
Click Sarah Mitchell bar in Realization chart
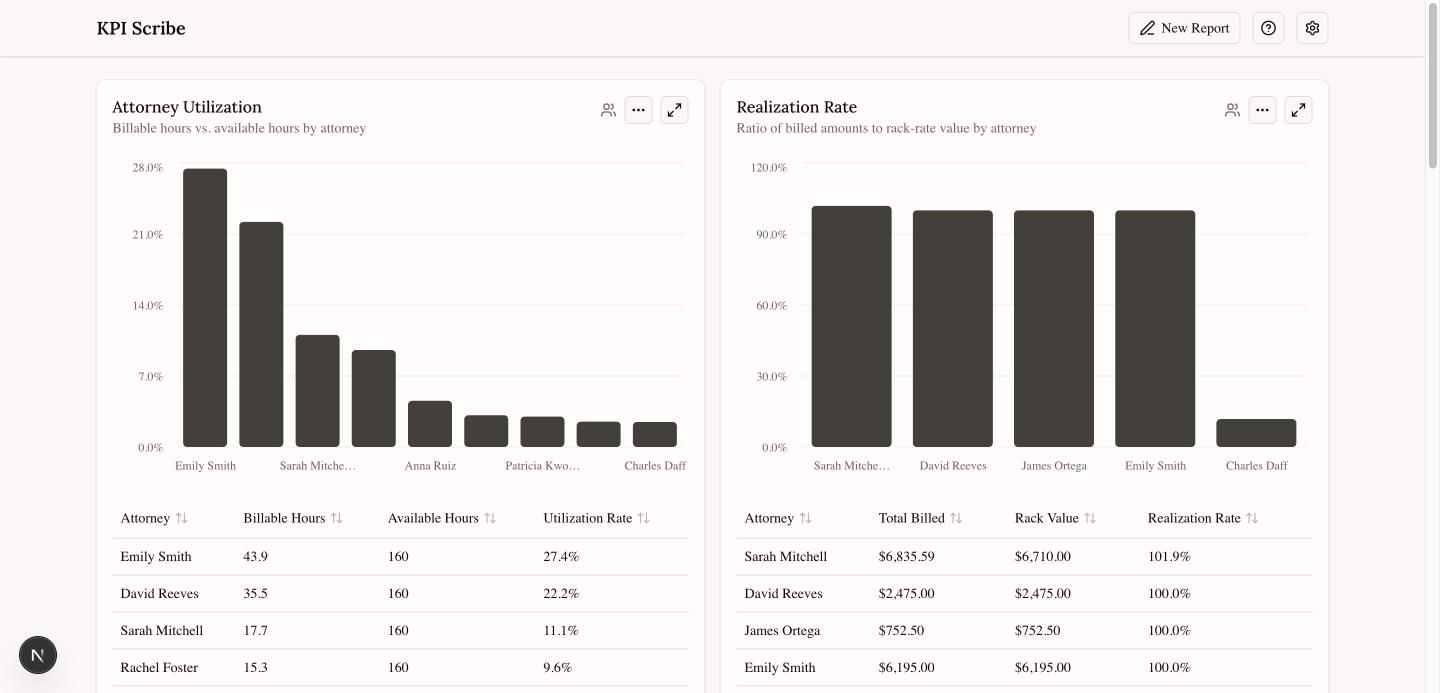point(851,326)
